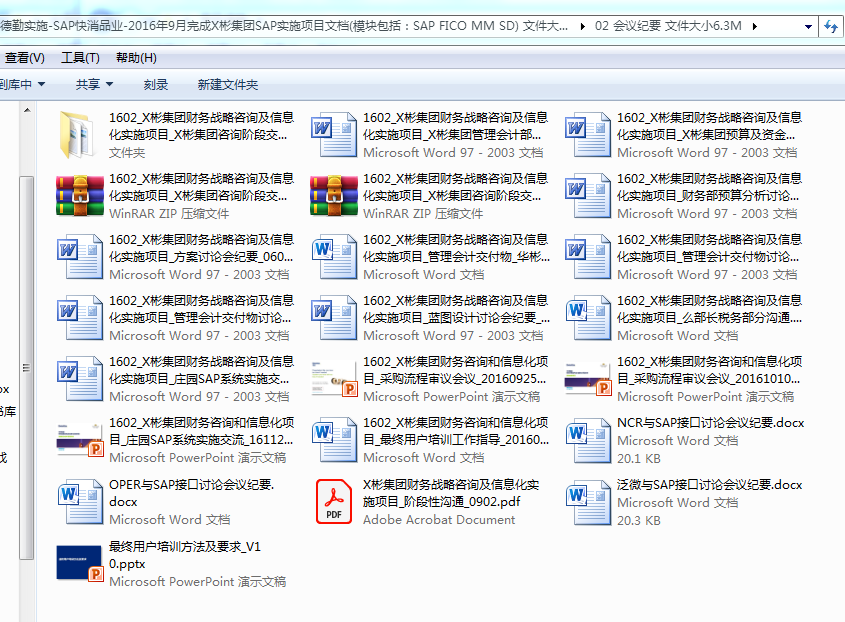Select file name NCR与SAP接口讨论会议纪要.docx
The height and width of the screenshot is (622, 845).
710,423
